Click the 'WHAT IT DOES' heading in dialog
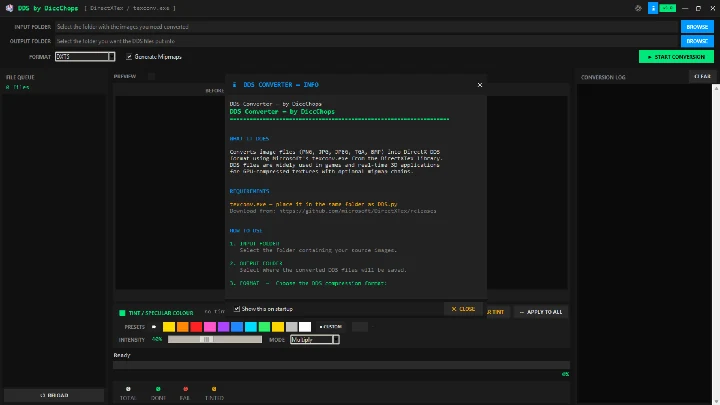Screen dimensions: 720x405 249,139
